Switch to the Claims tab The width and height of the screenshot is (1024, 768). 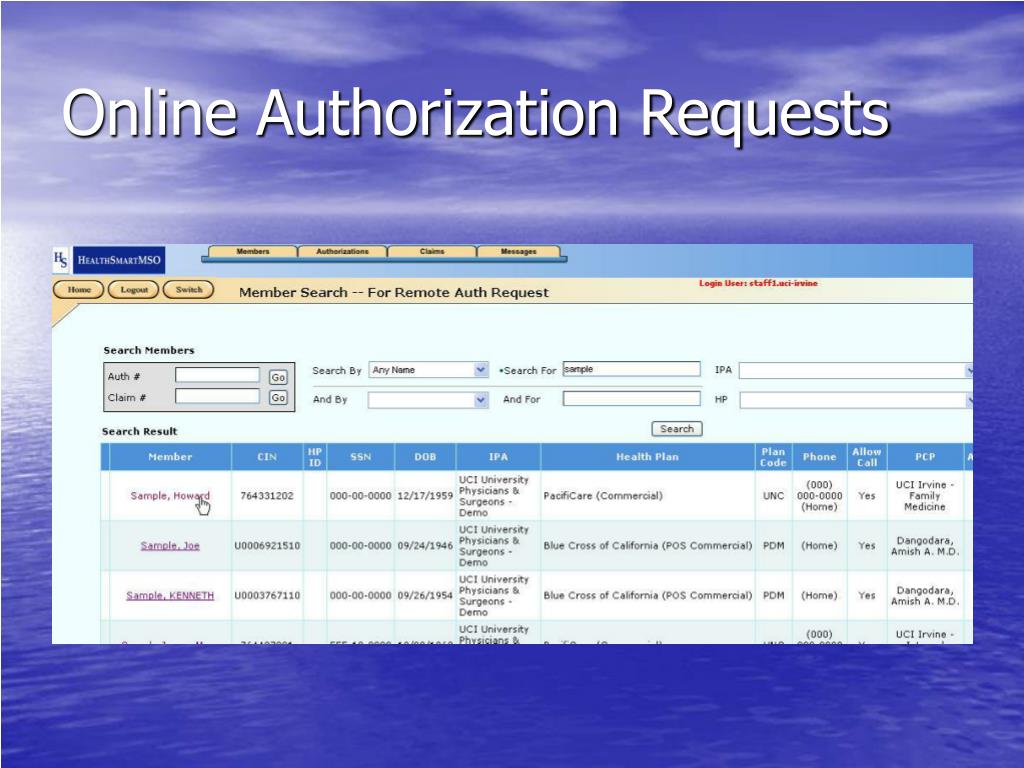coord(432,251)
